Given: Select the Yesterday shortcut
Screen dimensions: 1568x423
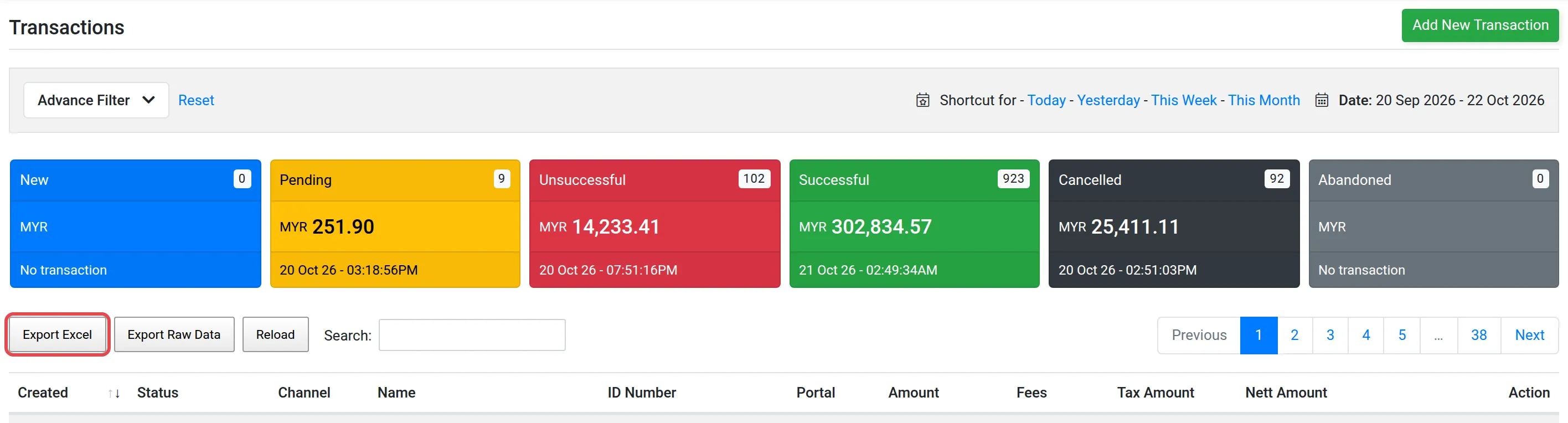Looking at the screenshot, I should [1108, 100].
